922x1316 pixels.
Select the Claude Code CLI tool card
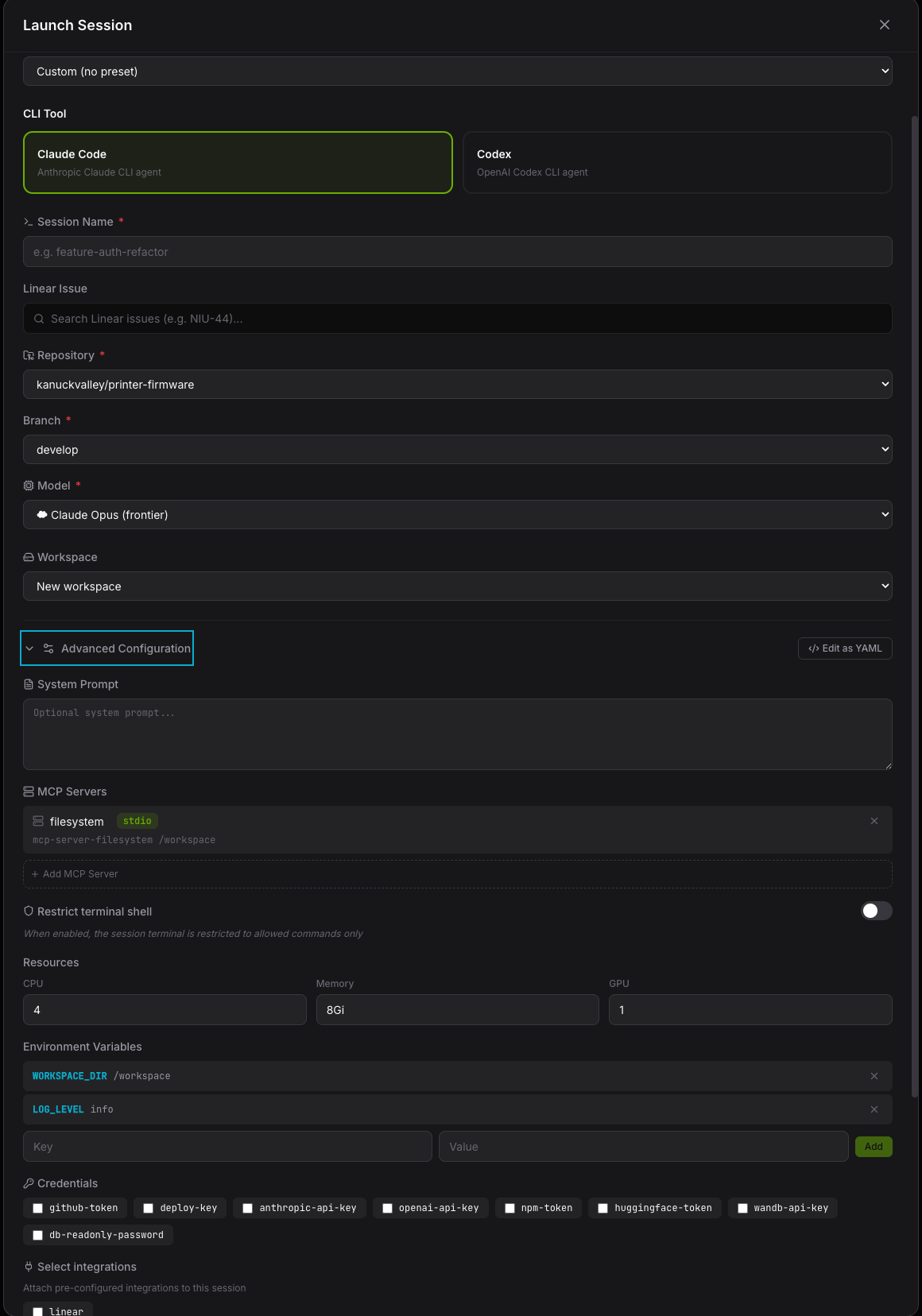238,163
